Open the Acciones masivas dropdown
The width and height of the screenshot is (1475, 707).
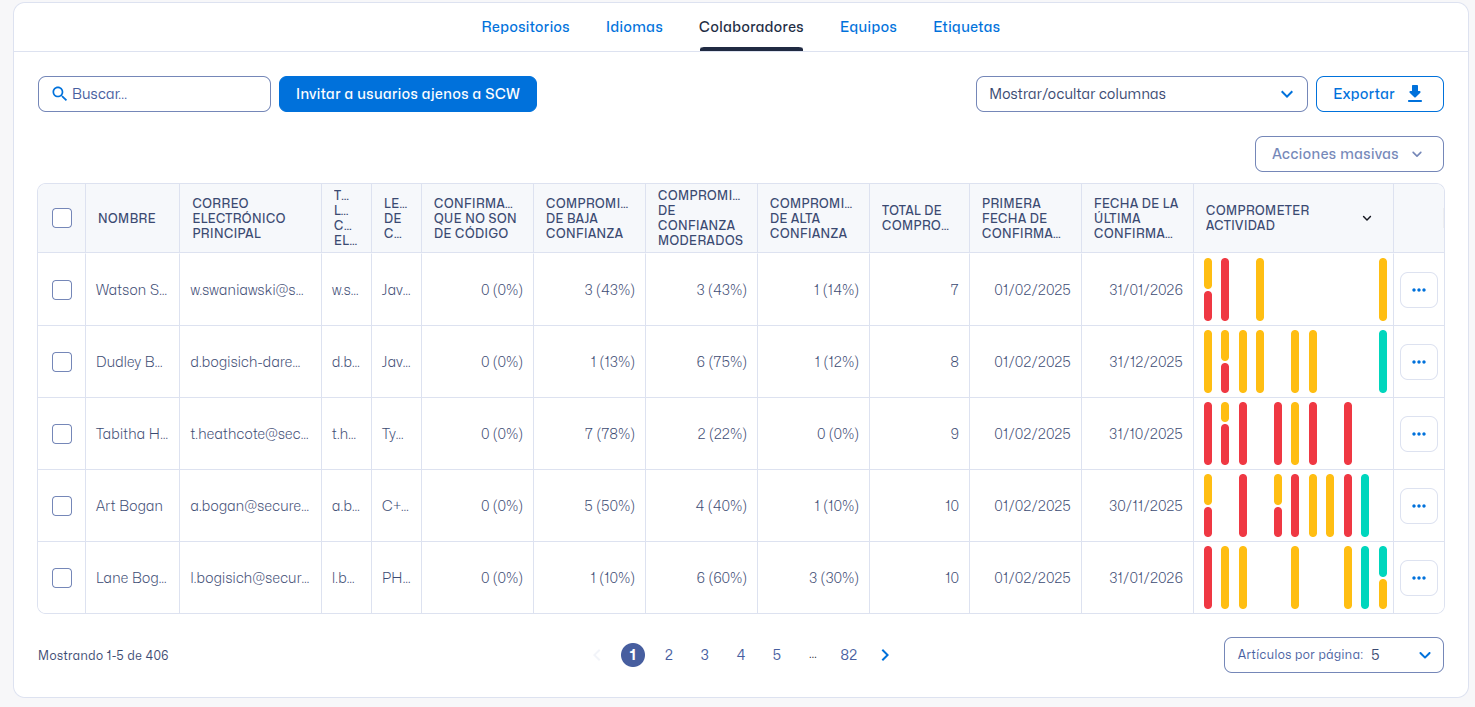tap(1348, 154)
